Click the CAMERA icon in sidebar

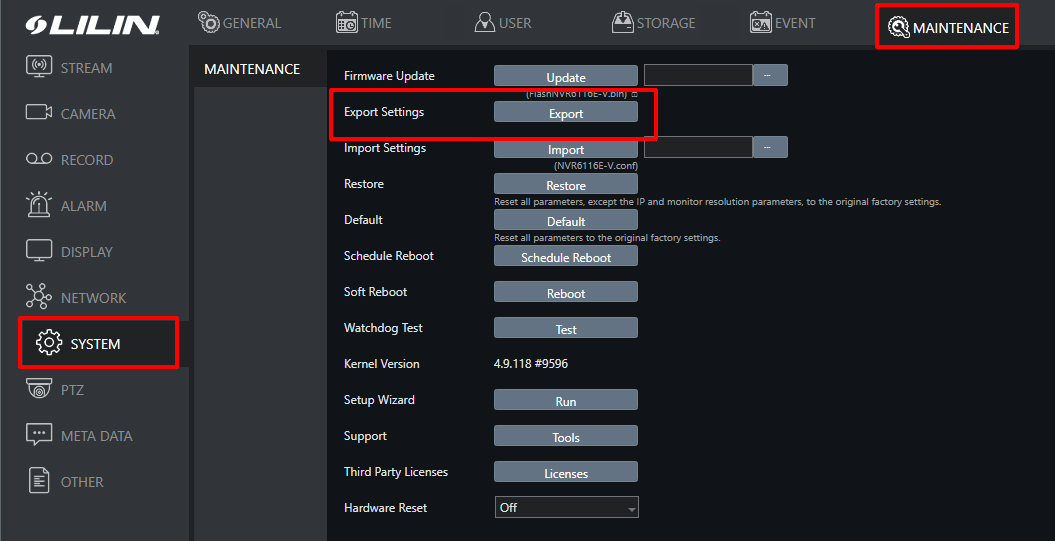[x=39, y=112]
